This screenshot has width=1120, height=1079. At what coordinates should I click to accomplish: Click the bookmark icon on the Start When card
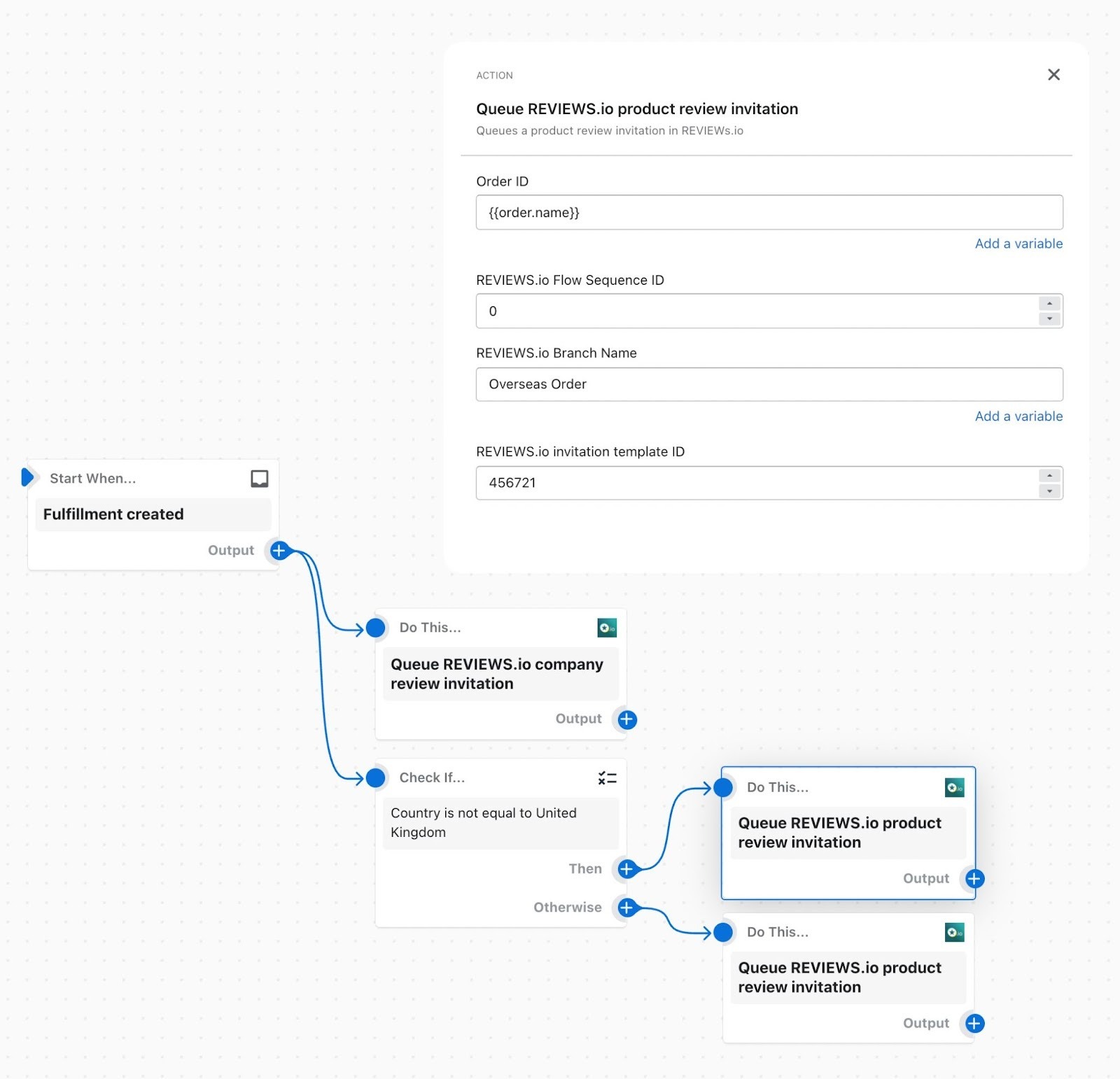point(259,479)
